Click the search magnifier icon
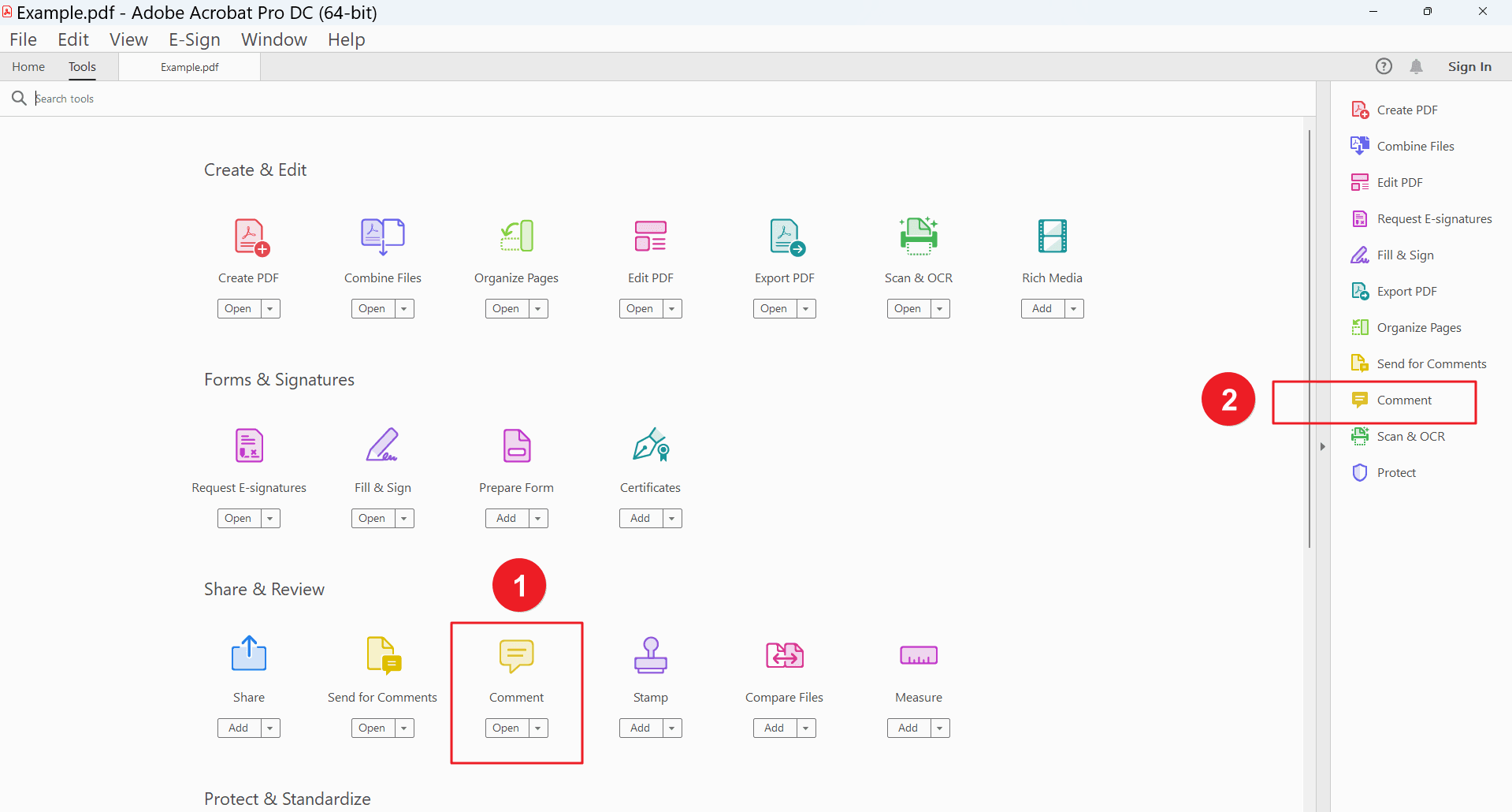This screenshot has height=812, width=1512. pyautogui.click(x=19, y=98)
